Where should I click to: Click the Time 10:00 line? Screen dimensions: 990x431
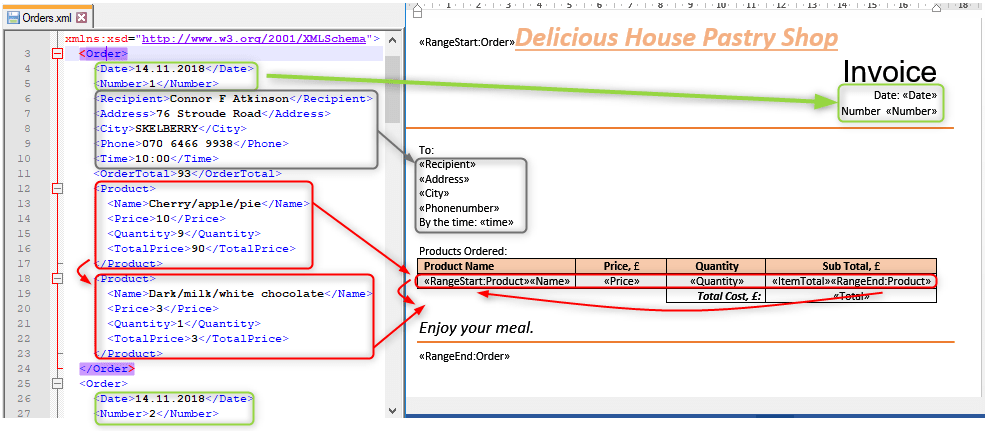tap(156, 158)
